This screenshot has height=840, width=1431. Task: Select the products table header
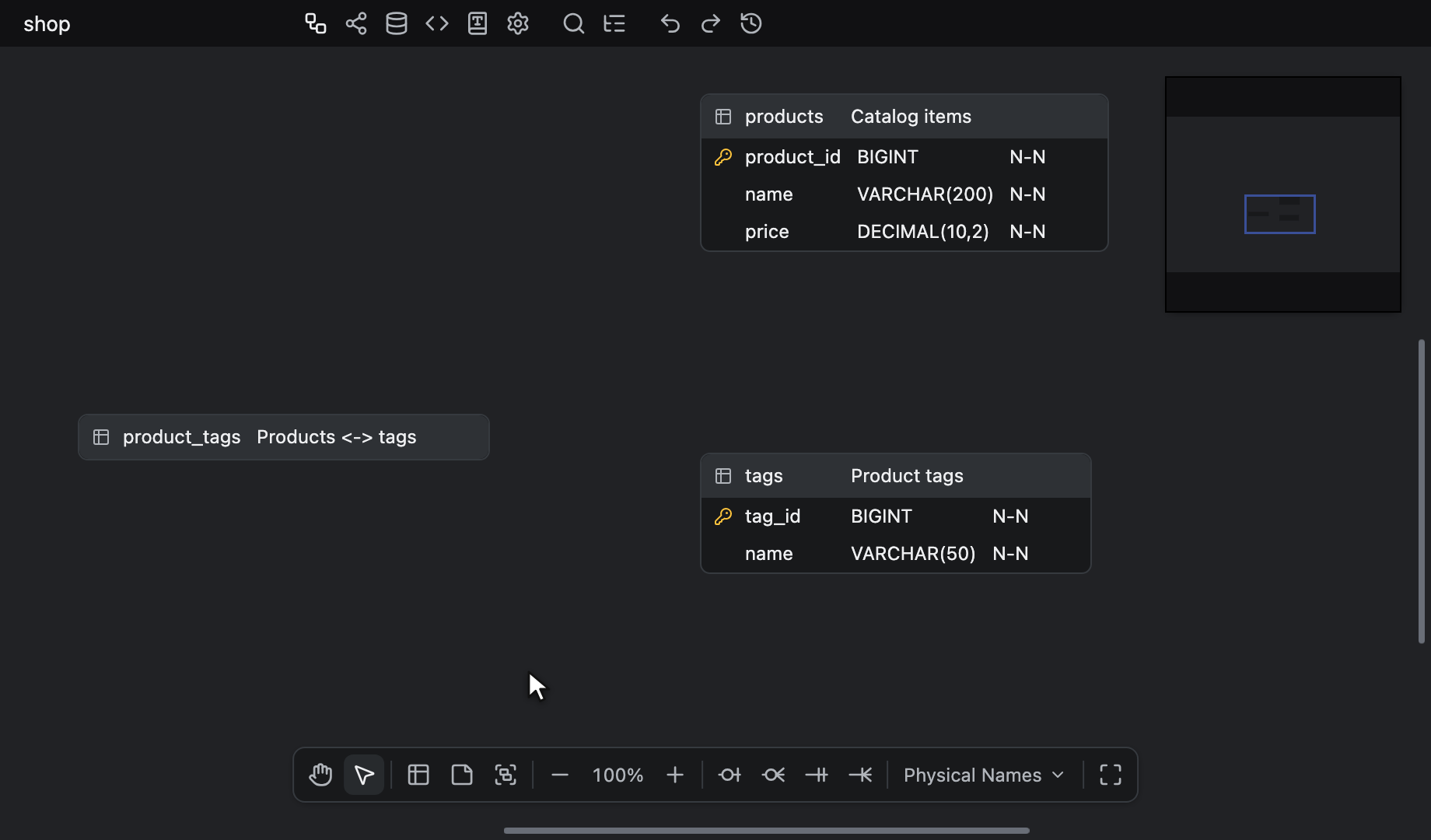click(x=904, y=117)
